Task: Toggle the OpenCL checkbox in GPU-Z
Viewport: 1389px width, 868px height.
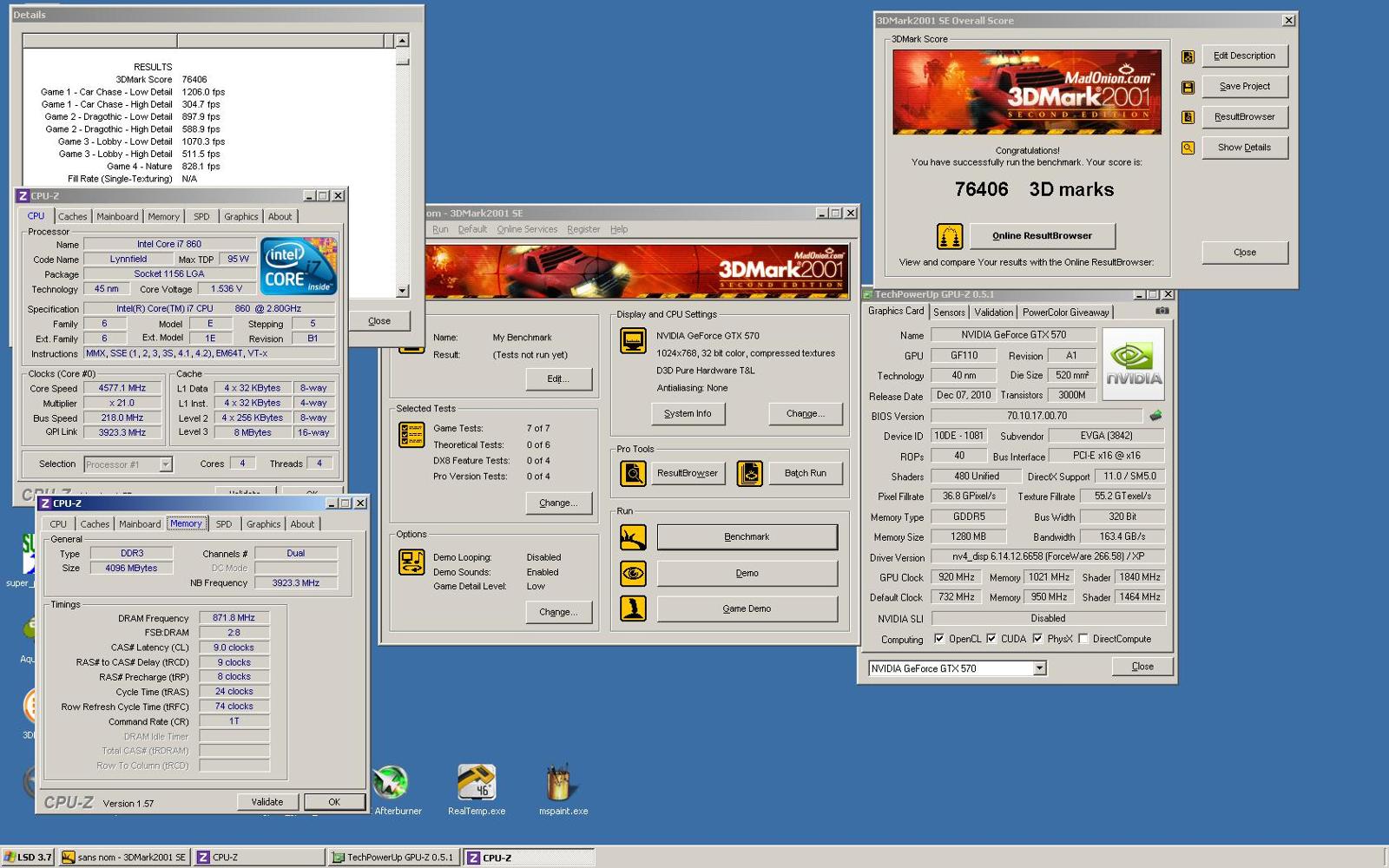Action: coord(938,639)
